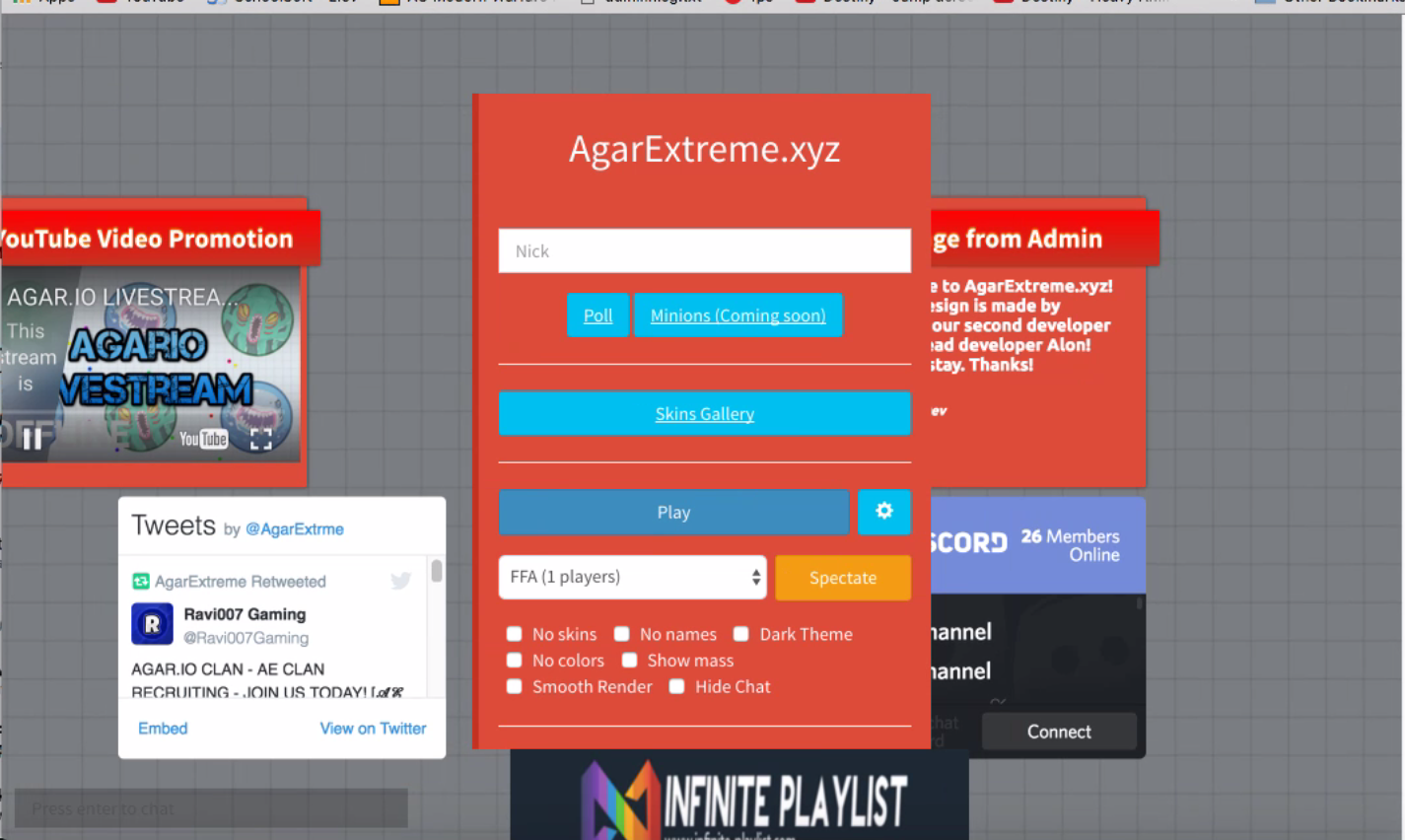
Task: Click the Twitter bird icon in the tweet
Action: point(400,581)
